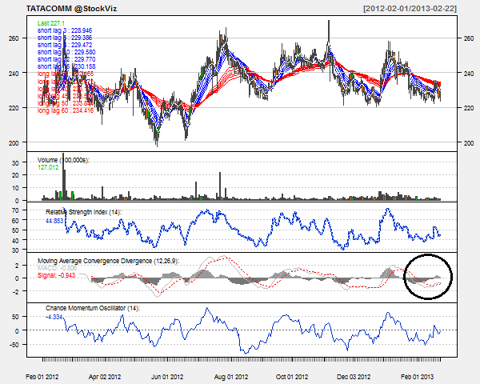Click the TATACOMM @StockViz chart title
The image size is (480, 384).
tap(71, 9)
